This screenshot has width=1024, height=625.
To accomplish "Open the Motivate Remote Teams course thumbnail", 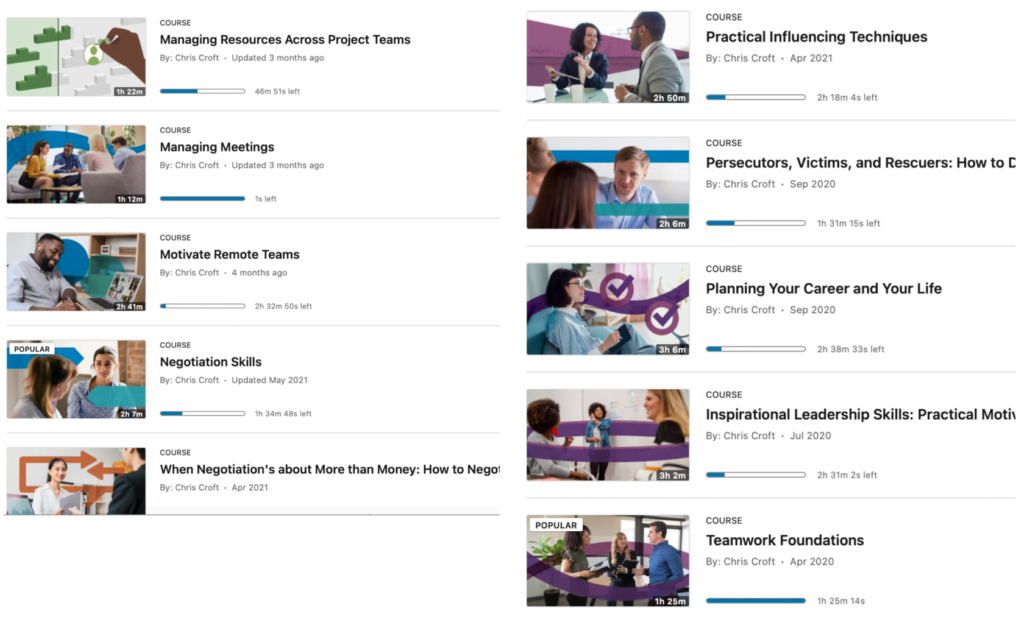I will click(x=76, y=271).
